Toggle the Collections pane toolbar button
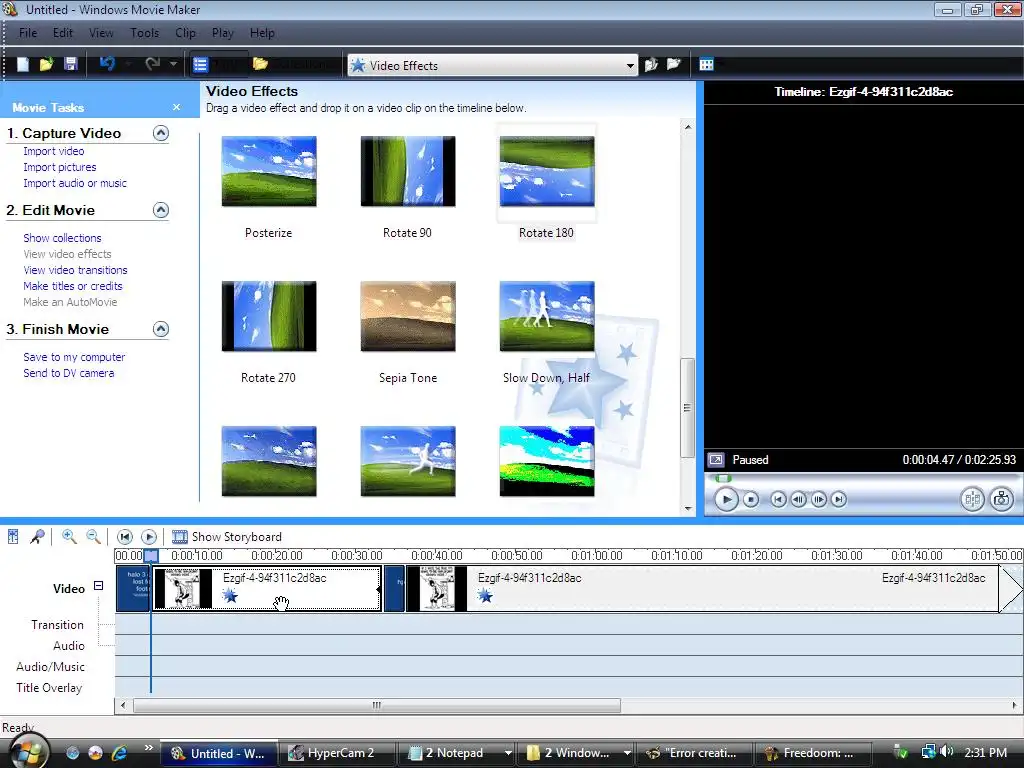The image size is (1024, 768). pos(294,64)
